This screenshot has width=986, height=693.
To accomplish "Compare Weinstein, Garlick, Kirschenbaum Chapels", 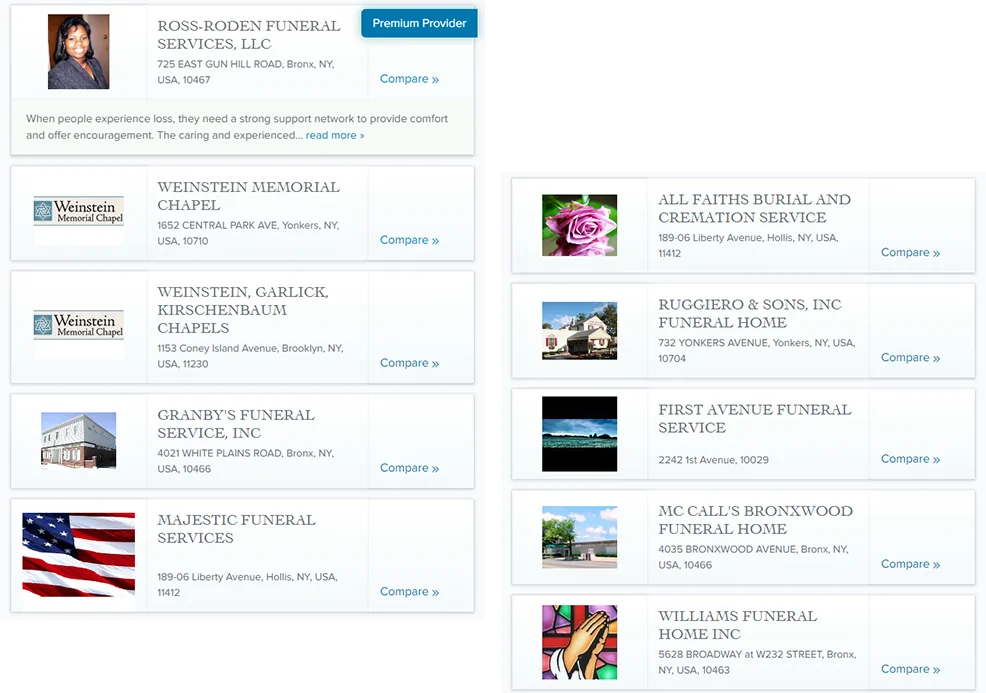I will (x=409, y=363).
